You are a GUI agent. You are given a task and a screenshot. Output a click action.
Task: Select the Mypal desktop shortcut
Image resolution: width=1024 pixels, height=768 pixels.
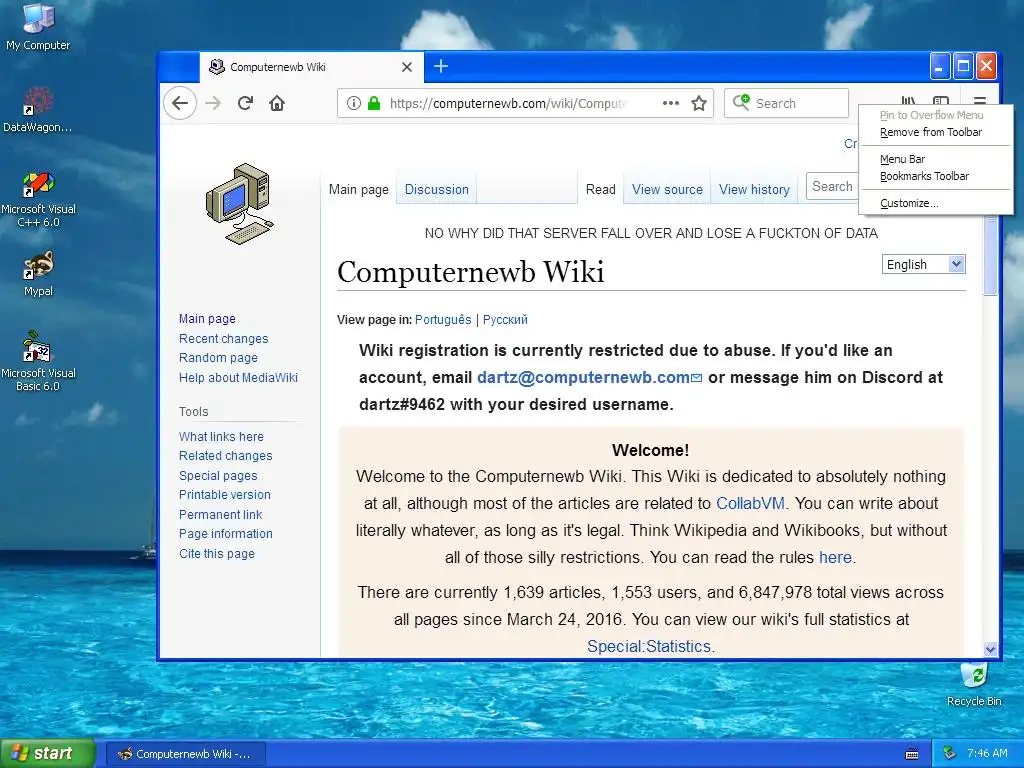pos(38,274)
